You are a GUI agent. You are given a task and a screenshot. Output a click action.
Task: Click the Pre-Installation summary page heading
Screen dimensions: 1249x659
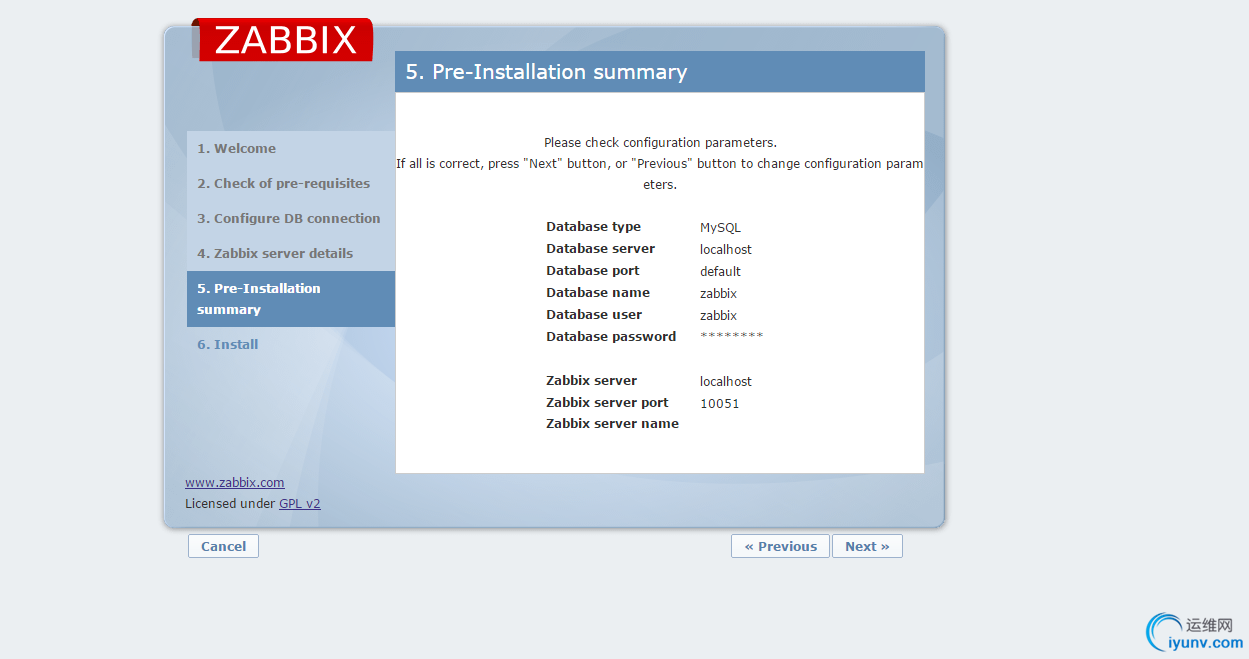(x=547, y=72)
